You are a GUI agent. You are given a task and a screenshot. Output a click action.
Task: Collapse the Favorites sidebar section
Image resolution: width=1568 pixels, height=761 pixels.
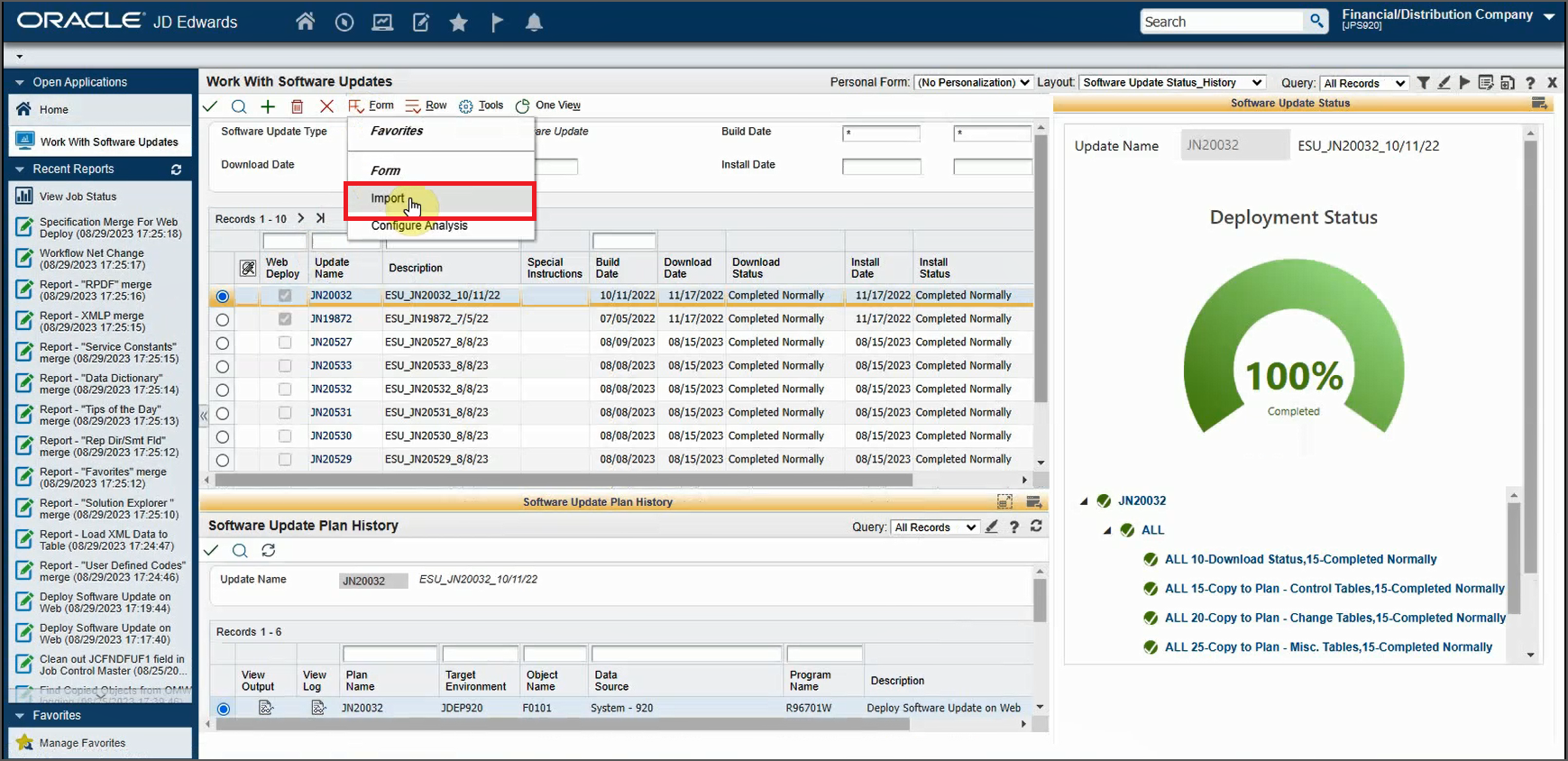(19, 715)
